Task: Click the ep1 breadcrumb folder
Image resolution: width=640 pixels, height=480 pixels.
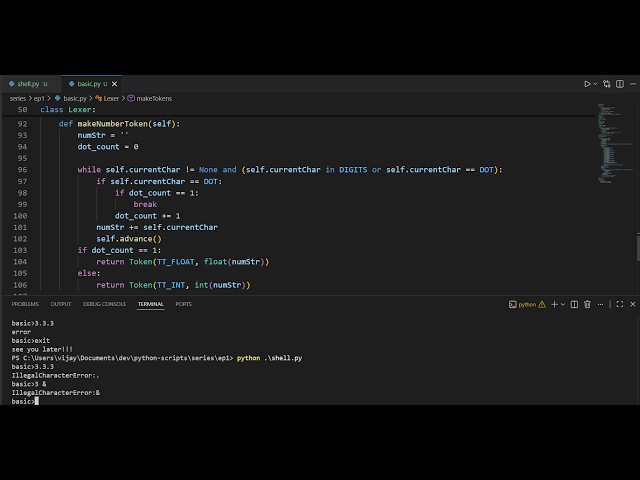Action: pos(39,98)
